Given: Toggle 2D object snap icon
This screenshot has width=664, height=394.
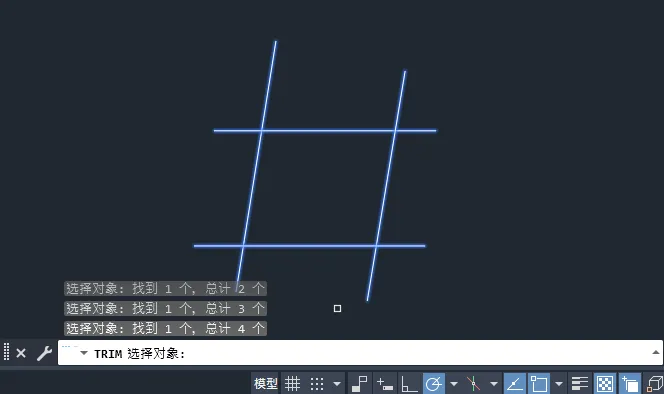Looking at the screenshot, I should pos(539,384).
